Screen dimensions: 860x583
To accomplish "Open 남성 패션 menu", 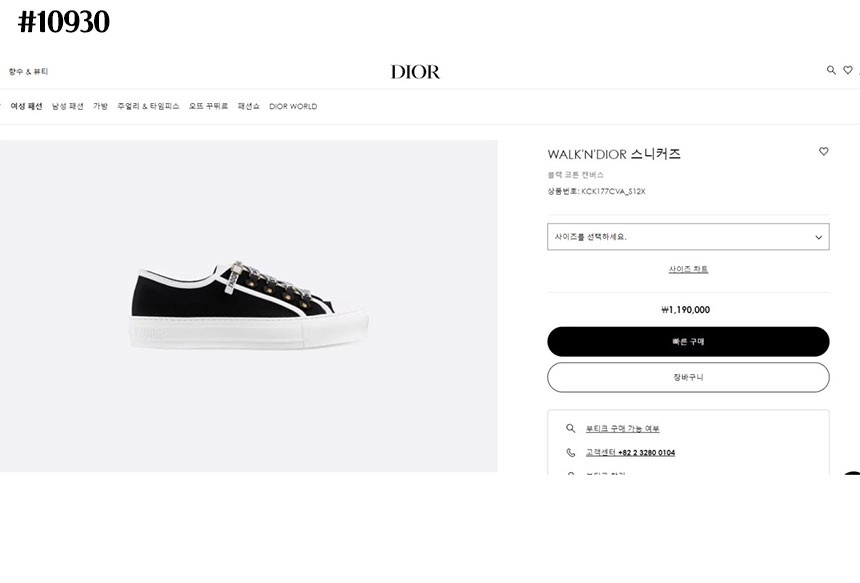I will (68, 106).
